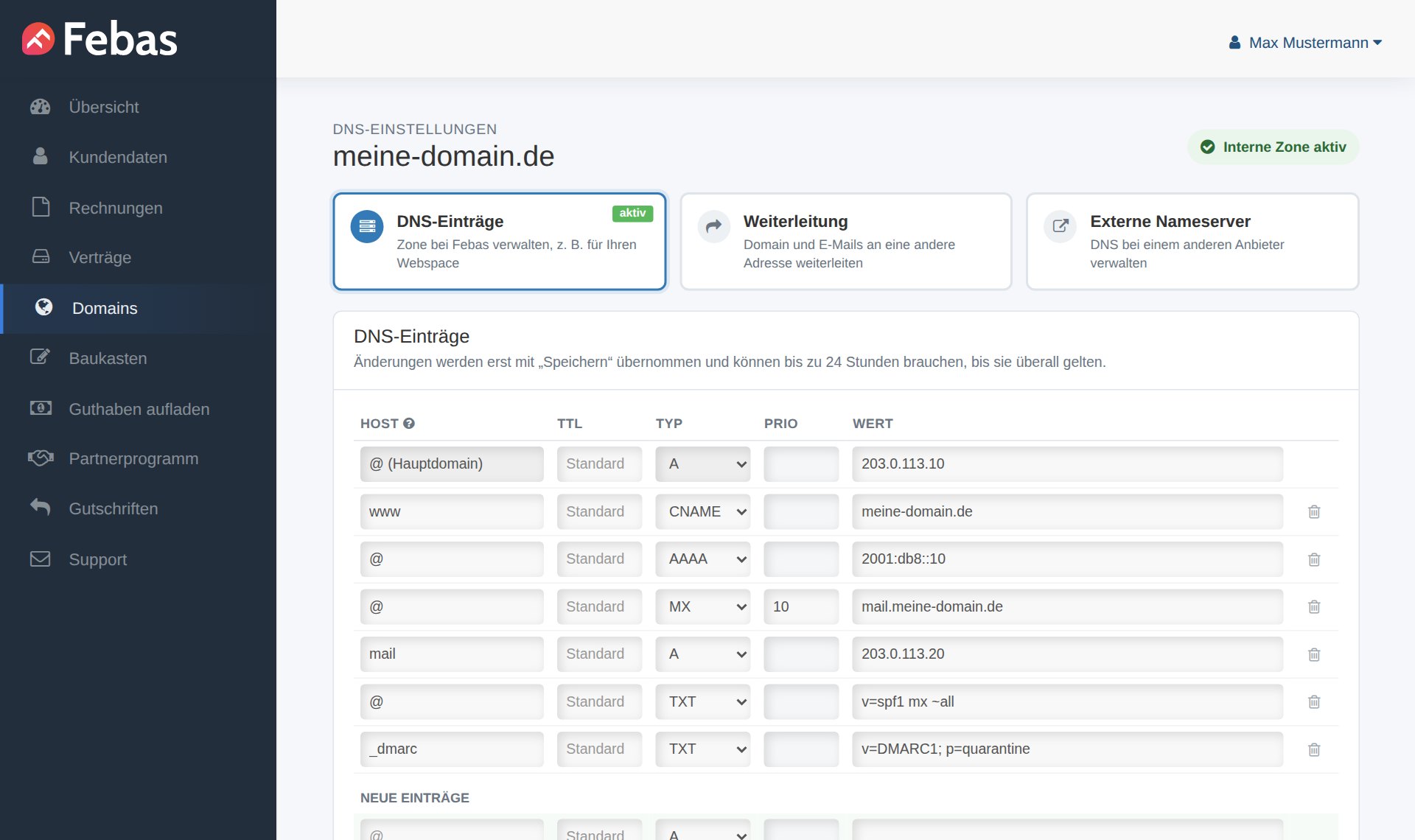Click the HOST help question-mark icon
The image size is (1415, 840).
coord(409,424)
